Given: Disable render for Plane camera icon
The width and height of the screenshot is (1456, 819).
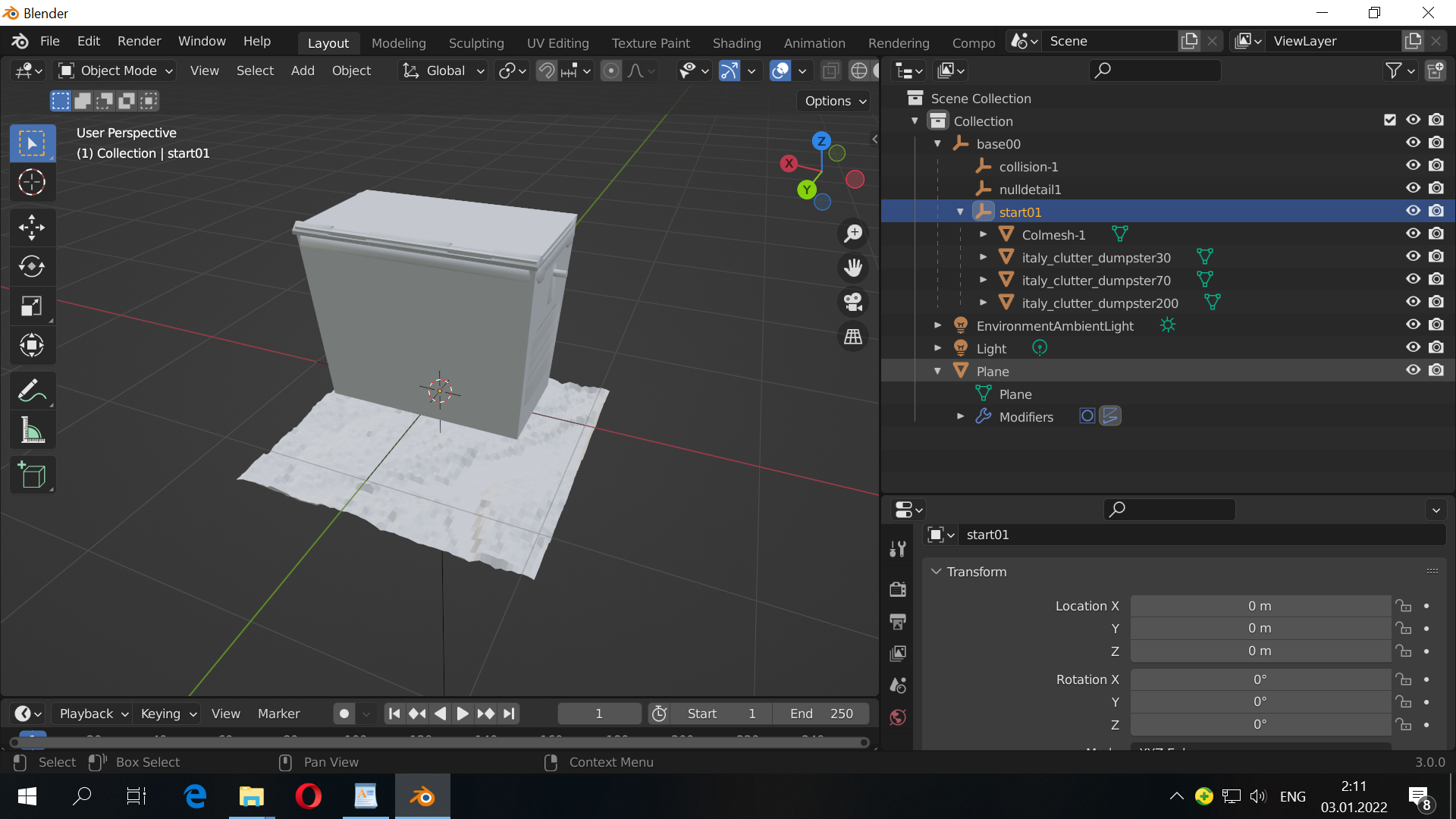Looking at the screenshot, I should point(1436,370).
